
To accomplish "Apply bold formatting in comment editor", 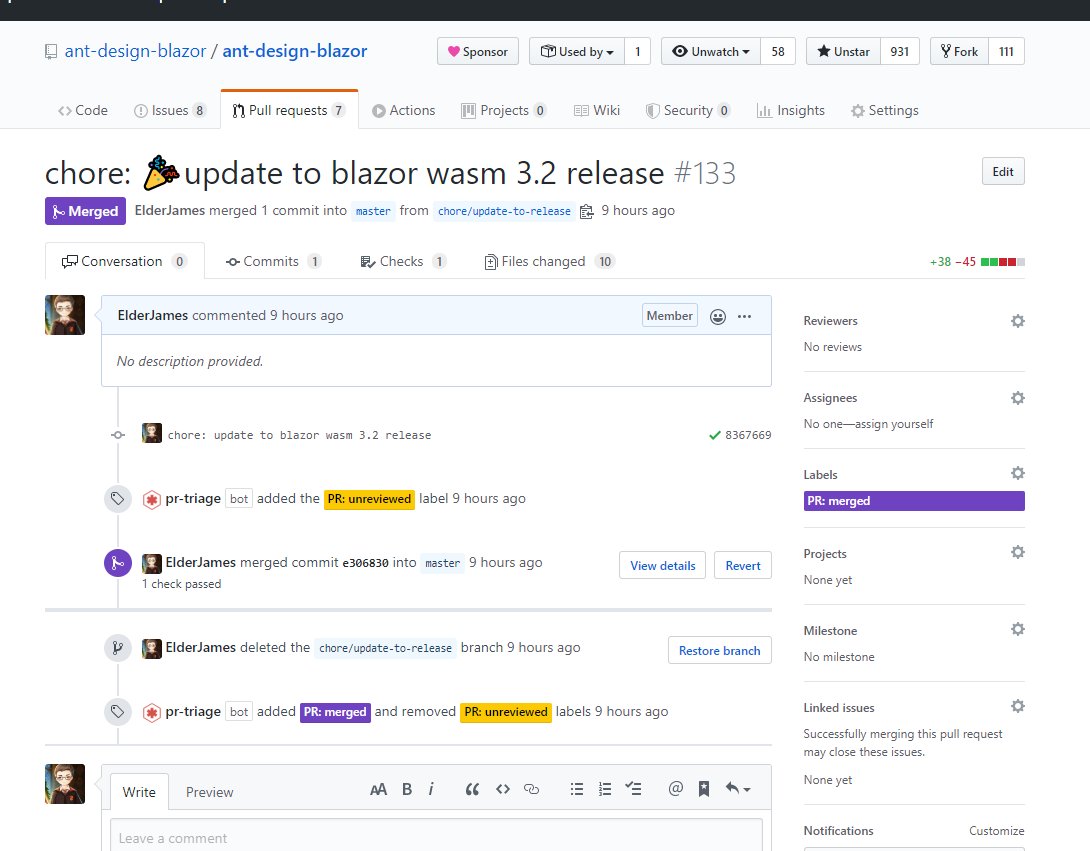I will click(x=407, y=789).
